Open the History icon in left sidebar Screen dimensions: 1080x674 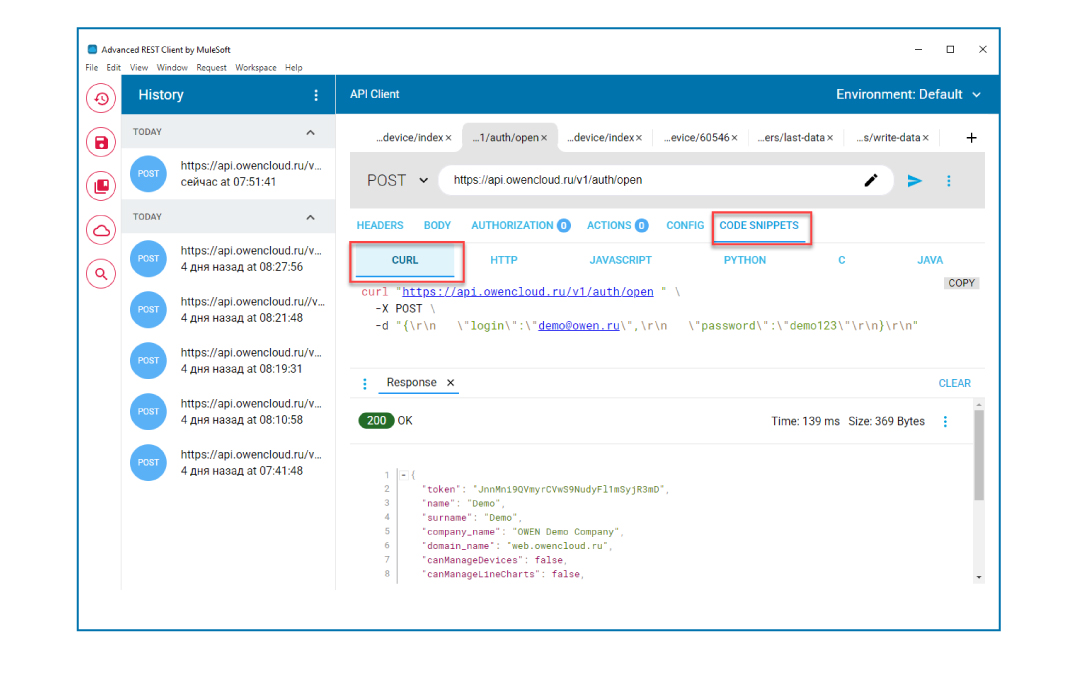pos(101,98)
